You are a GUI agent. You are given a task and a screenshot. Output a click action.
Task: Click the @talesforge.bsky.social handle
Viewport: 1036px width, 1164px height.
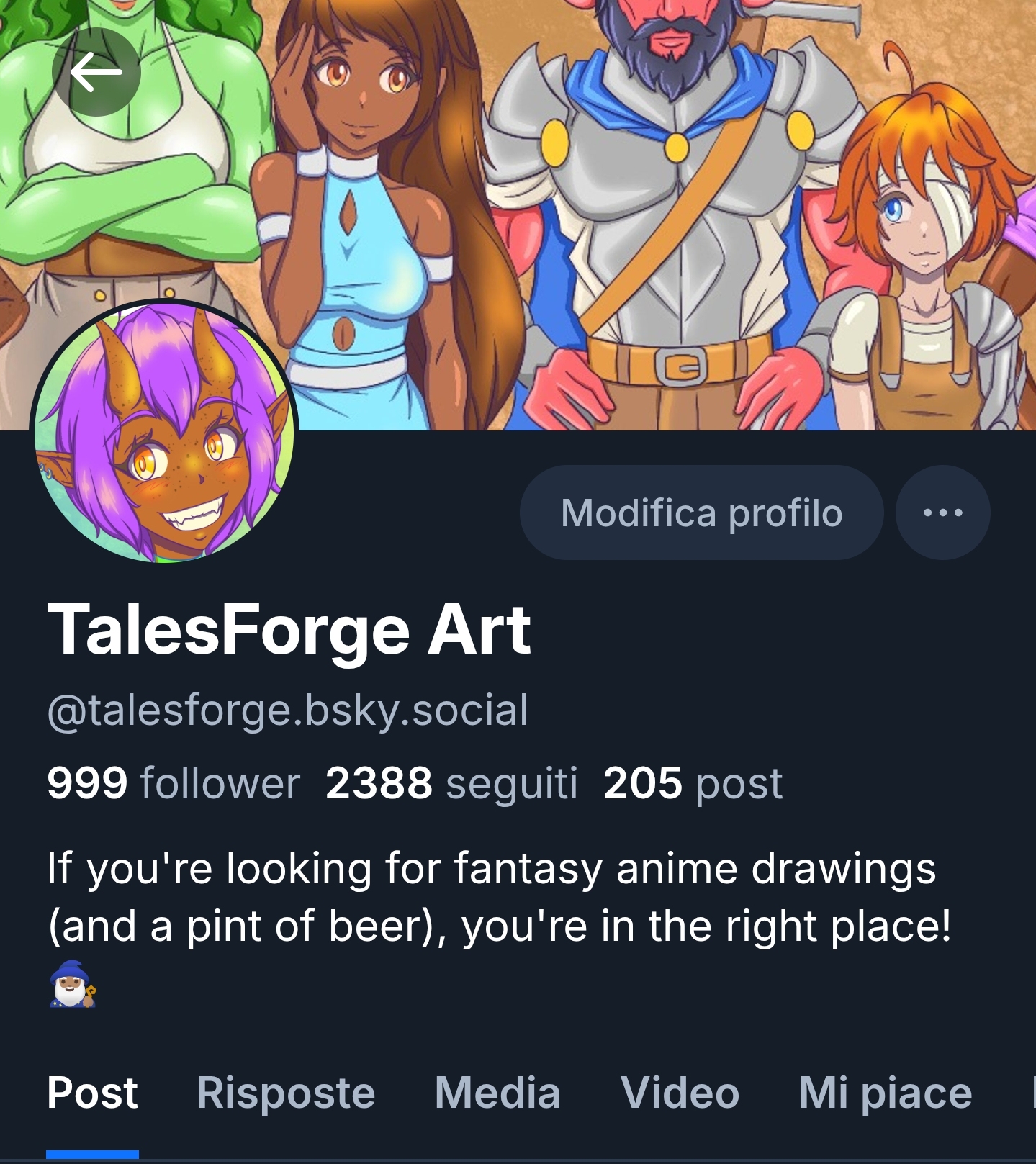click(288, 710)
